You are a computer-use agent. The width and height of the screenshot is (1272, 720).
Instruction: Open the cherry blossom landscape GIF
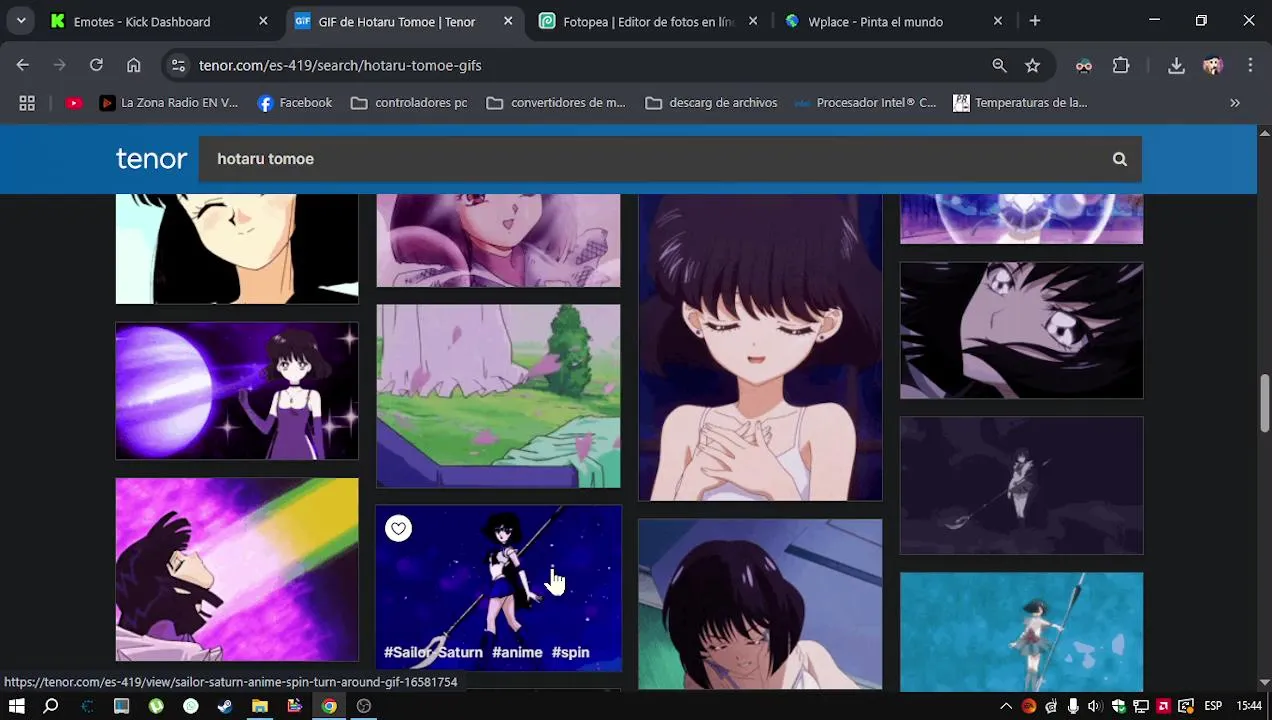(498, 396)
